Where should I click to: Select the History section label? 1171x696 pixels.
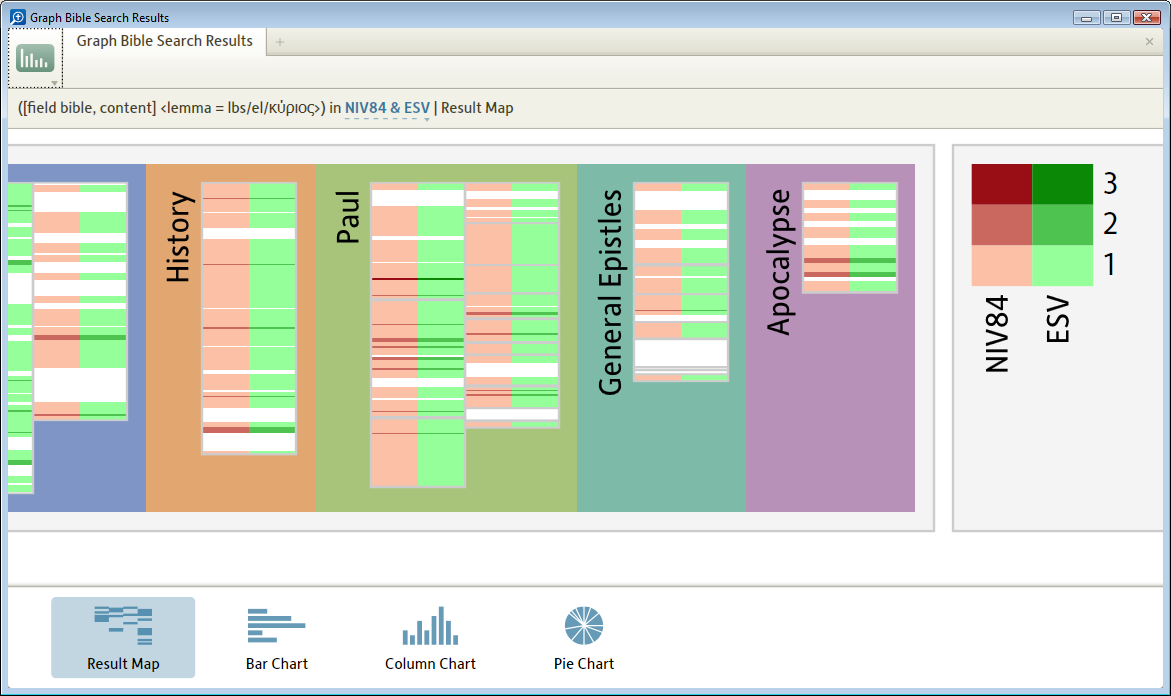point(178,237)
